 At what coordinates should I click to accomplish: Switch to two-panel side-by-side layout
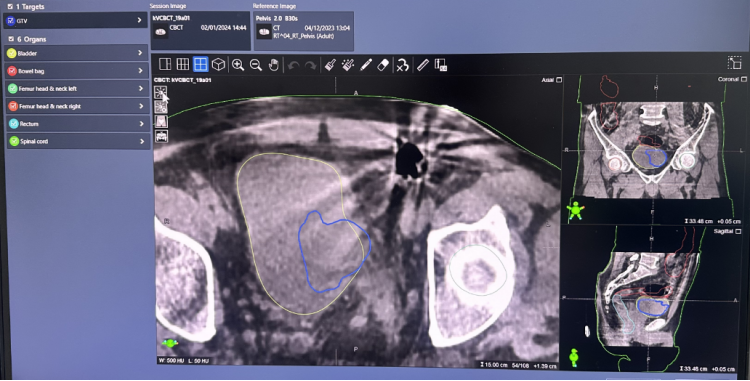click(165, 64)
